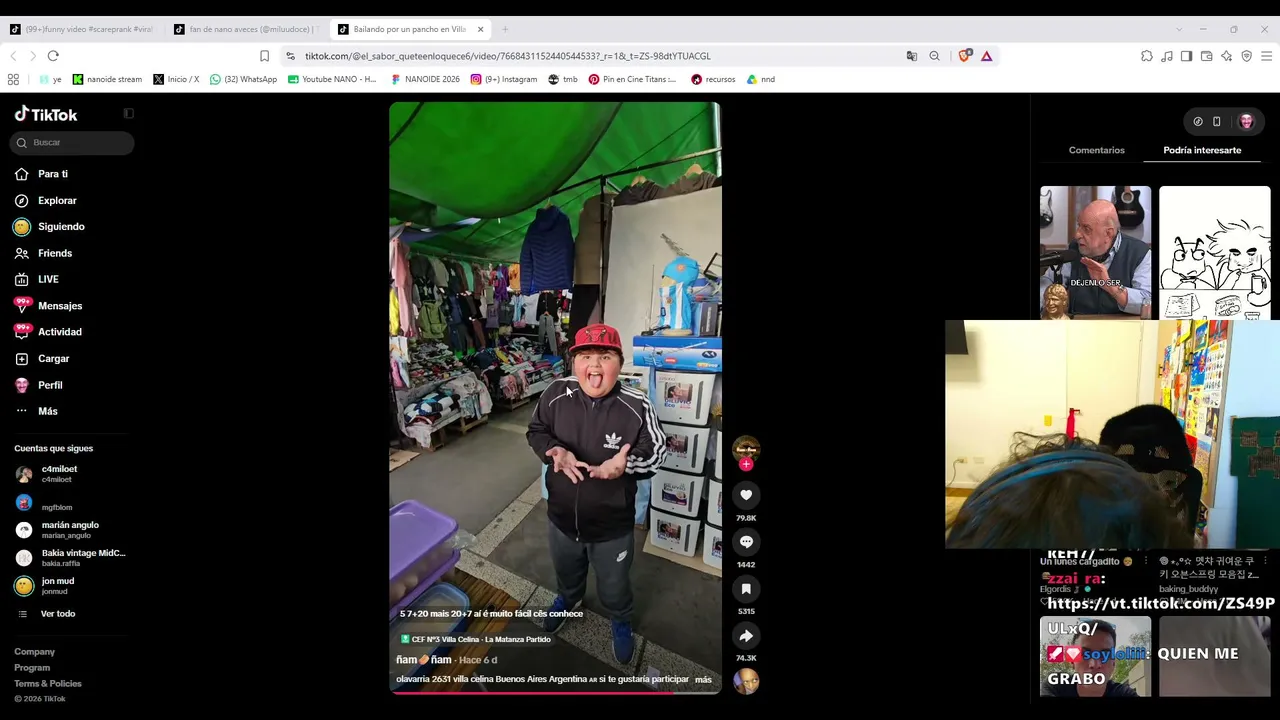Screen dimensions: 1280x720
Task: Open the Brave Rewards triangle icon
Action: 986,56
